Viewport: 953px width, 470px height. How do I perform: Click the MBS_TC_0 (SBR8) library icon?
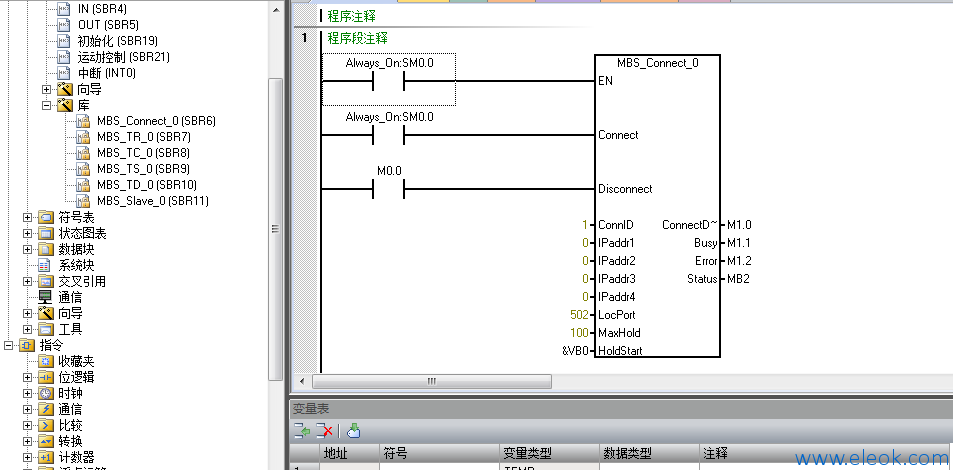83,153
